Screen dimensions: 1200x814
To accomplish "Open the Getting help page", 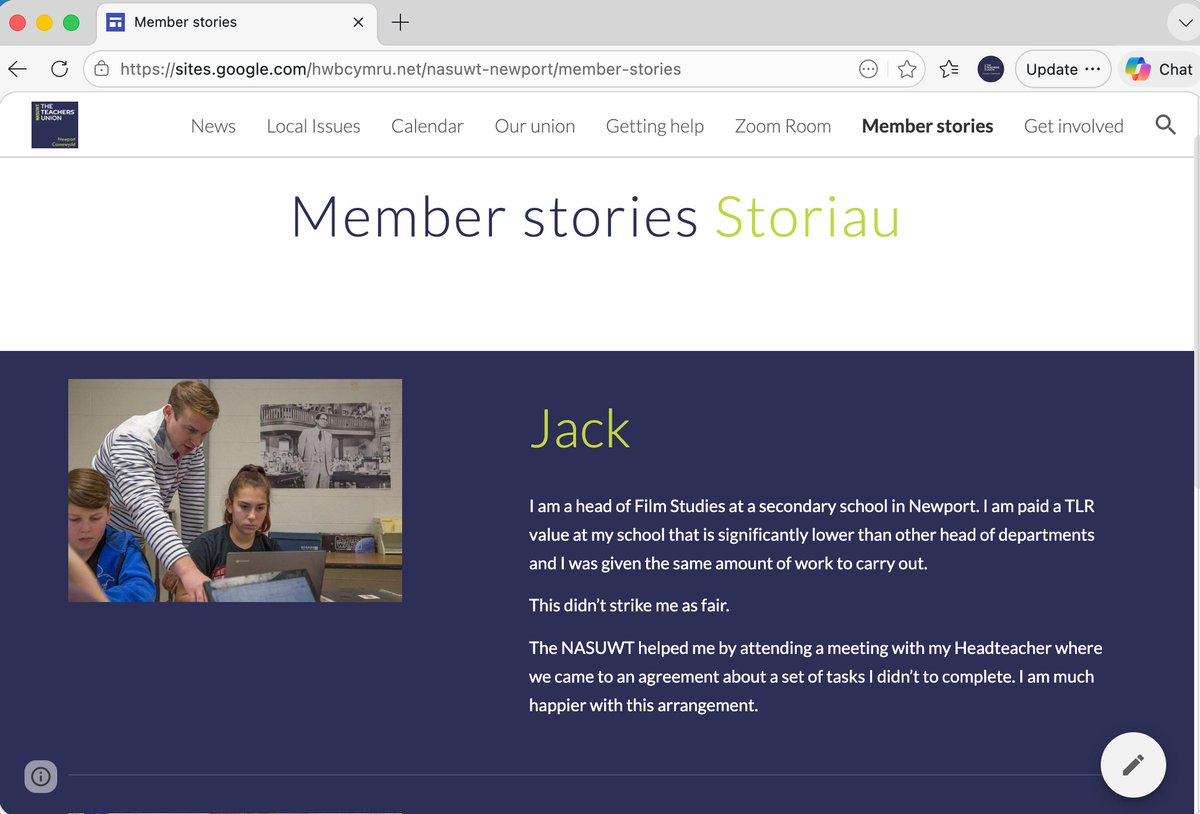I will pyautogui.click(x=655, y=126).
